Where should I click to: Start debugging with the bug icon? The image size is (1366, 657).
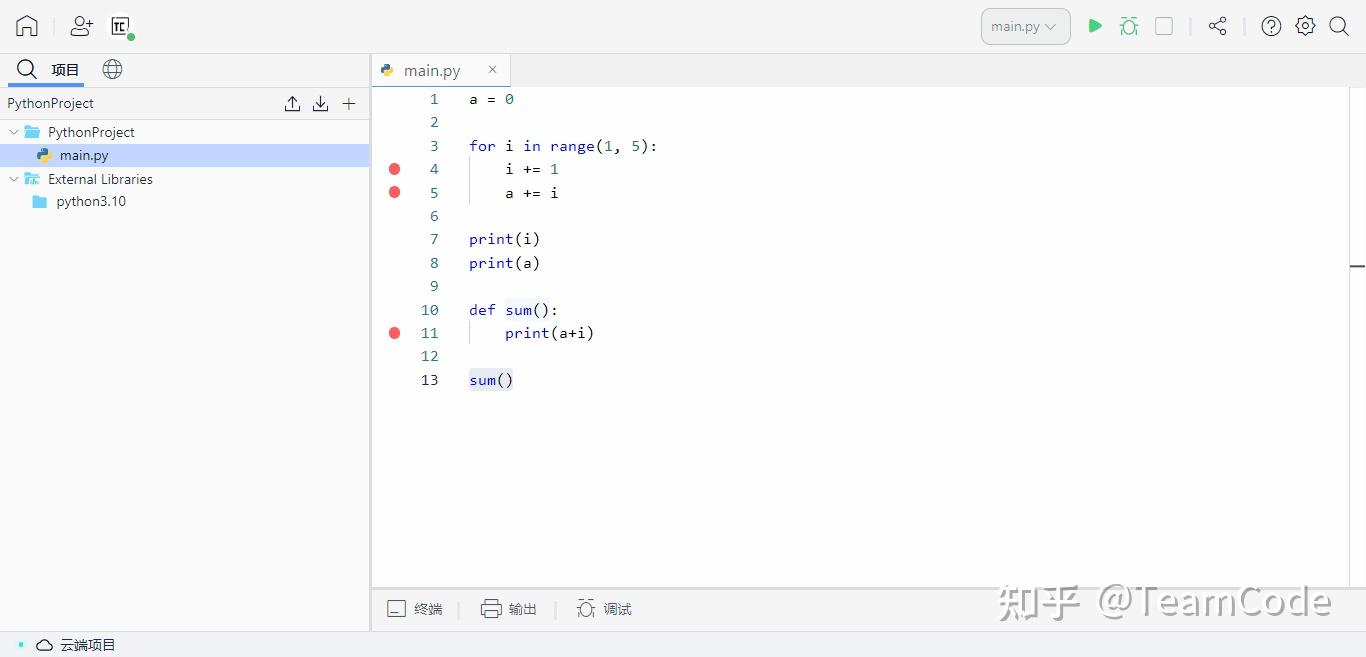click(x=1129, y=26)
